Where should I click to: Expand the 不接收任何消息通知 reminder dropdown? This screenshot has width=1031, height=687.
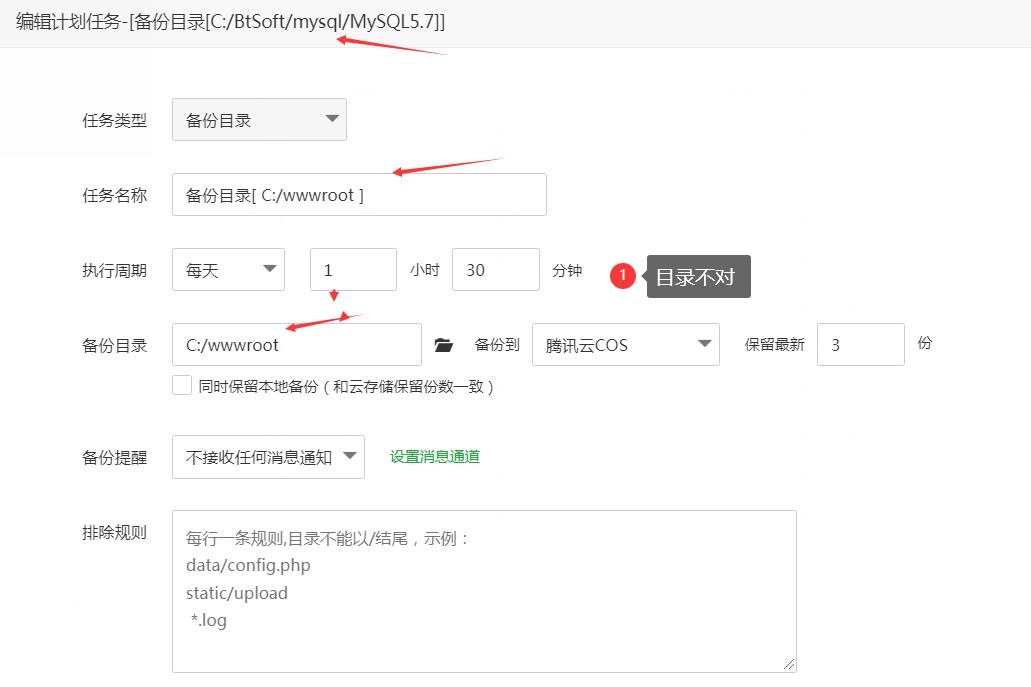coord(268,457)
